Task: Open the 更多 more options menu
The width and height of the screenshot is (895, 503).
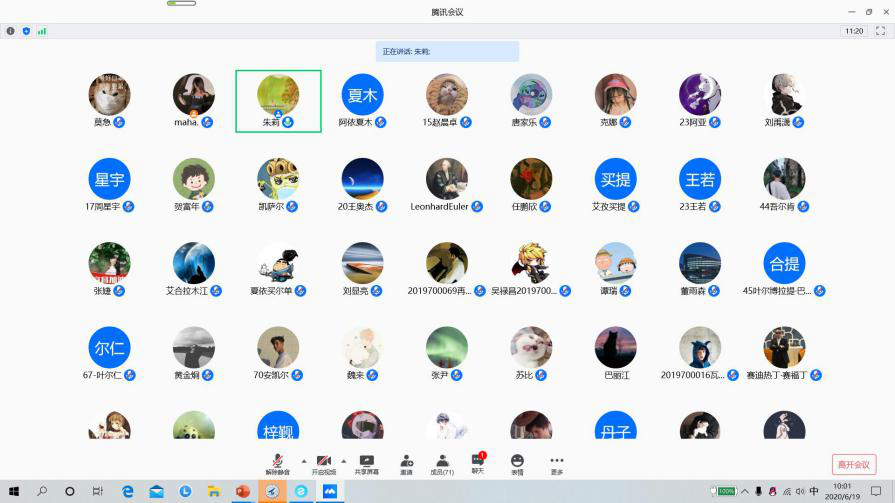Action: (x=556, y=463)
